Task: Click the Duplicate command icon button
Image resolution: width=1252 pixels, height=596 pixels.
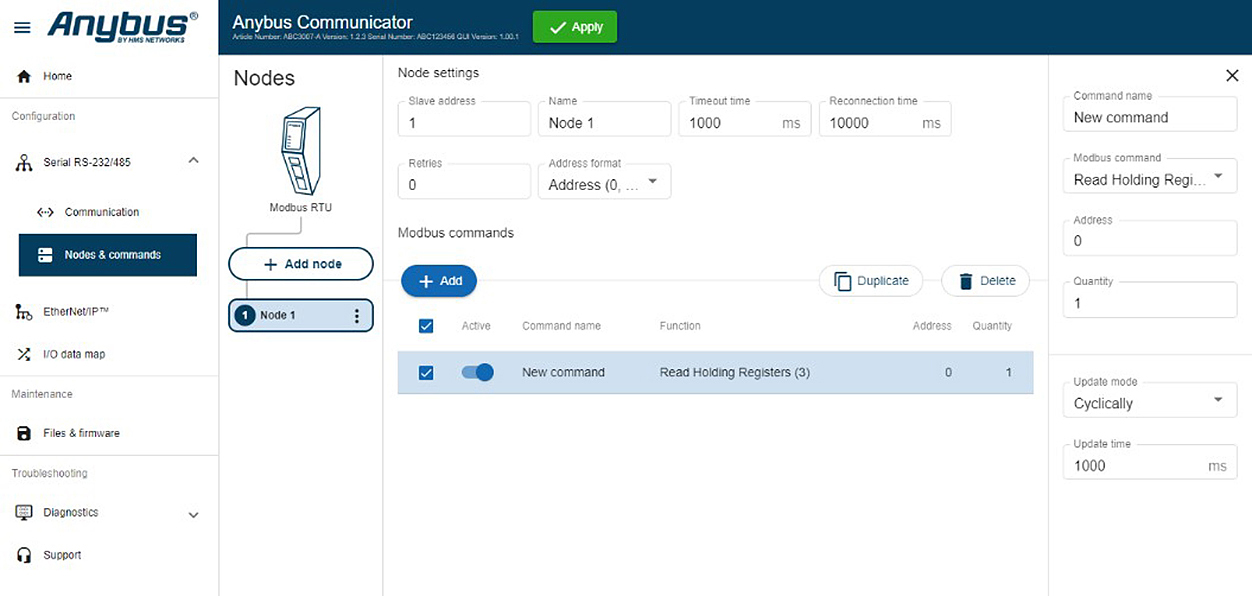Action: [871, 281]
